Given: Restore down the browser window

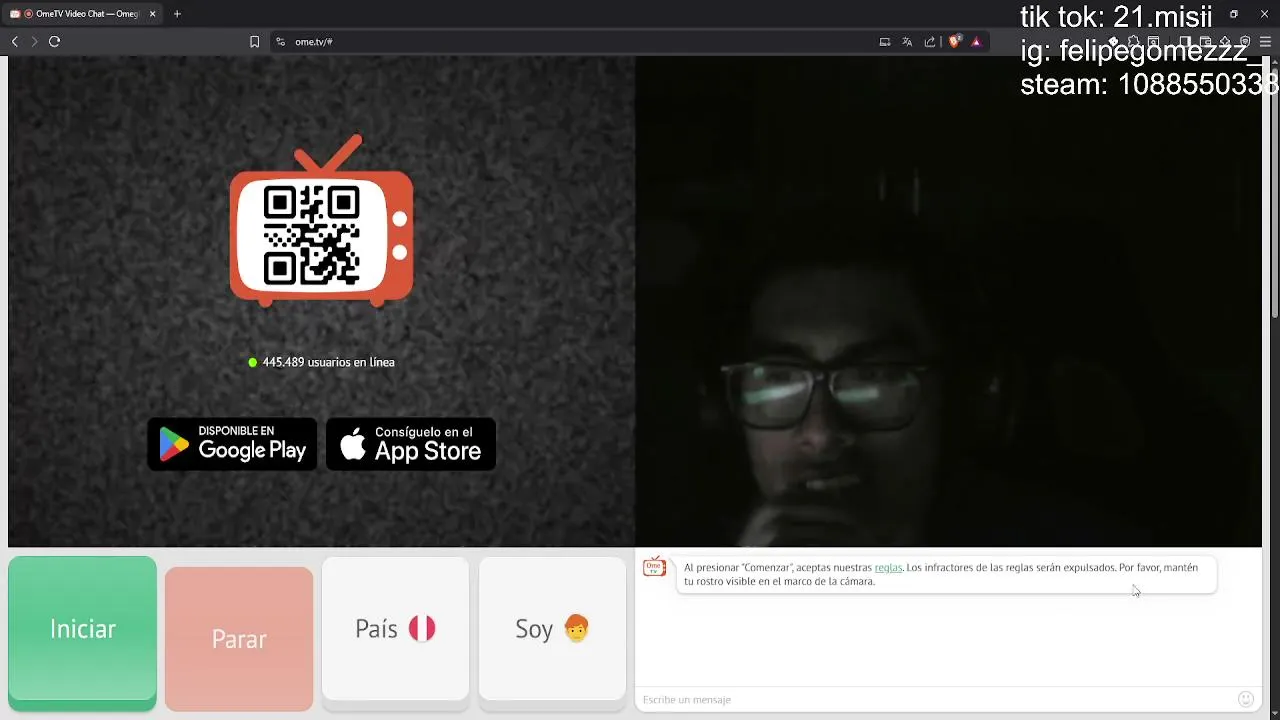Looking at the screenshot, I should click(1234, 14).
